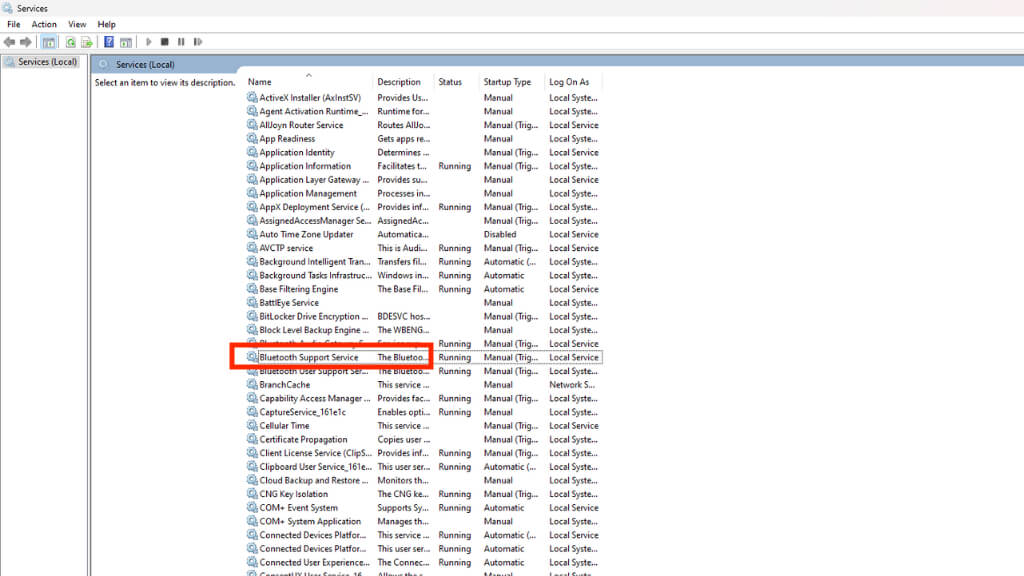Click the Back arrow toolbar icon
1024x576 pixels.
point(9,42)
